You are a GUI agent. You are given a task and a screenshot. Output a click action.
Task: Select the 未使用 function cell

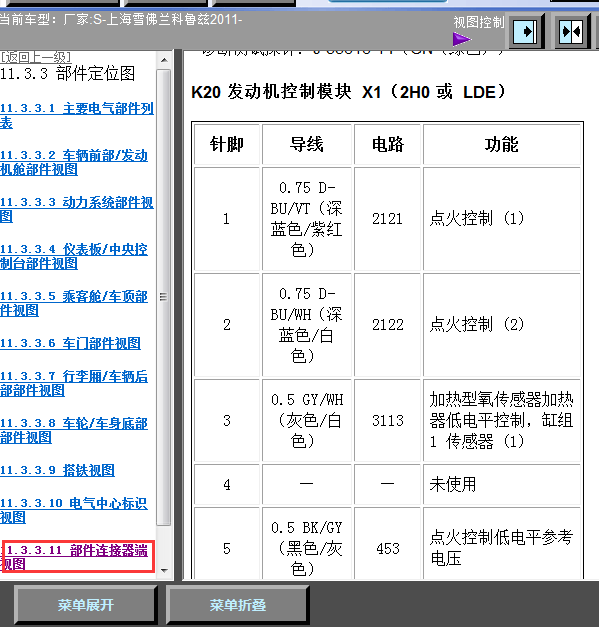[x=501, y=485]
